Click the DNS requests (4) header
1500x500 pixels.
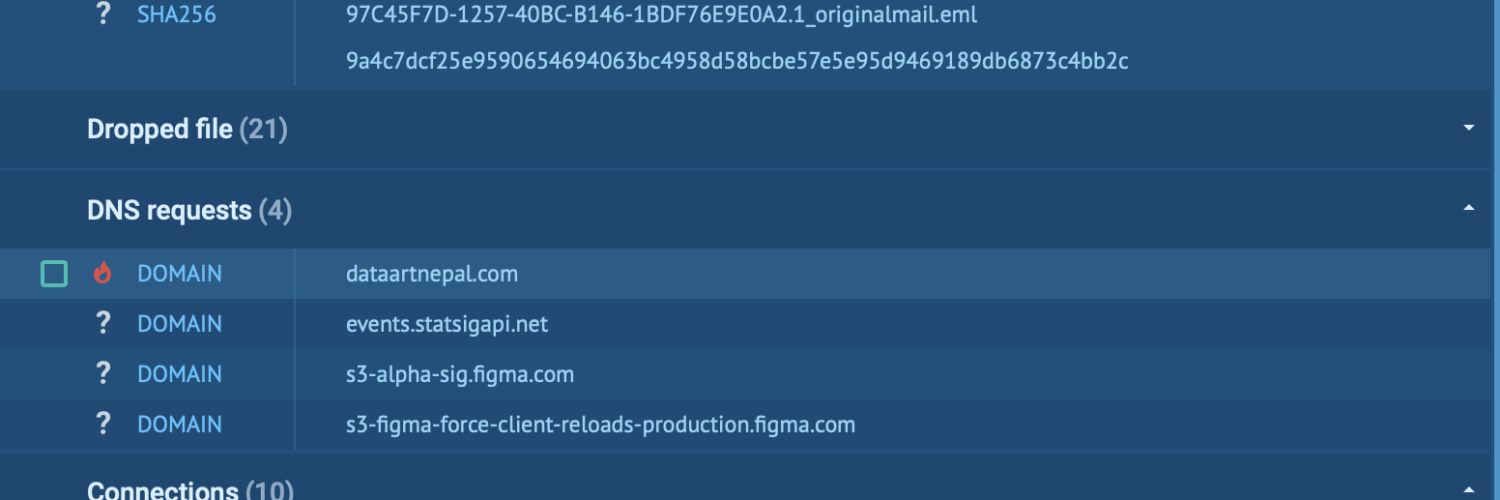coord(189,210)
